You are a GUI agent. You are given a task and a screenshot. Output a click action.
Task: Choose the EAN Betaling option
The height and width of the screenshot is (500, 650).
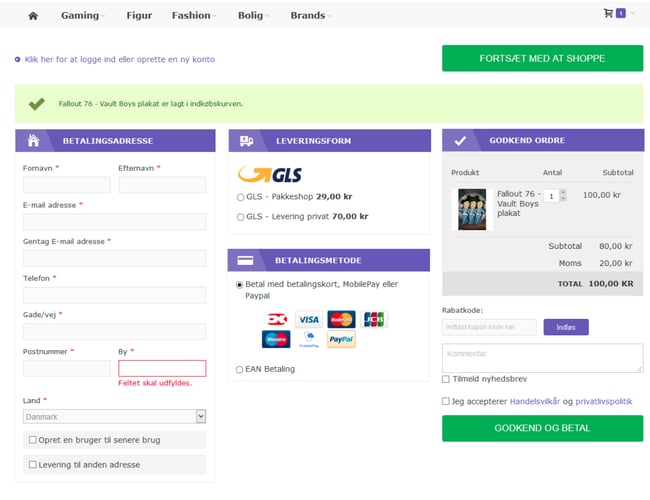(239, 369)
